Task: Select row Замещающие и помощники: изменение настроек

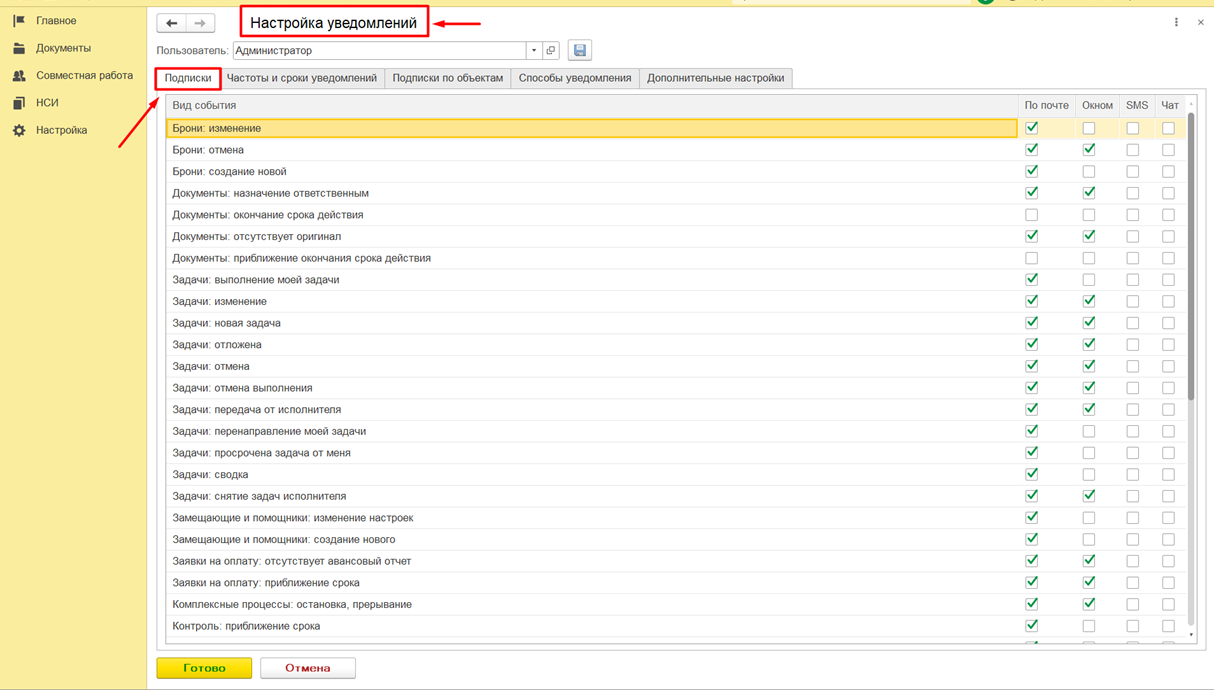Action: [592, 518]
